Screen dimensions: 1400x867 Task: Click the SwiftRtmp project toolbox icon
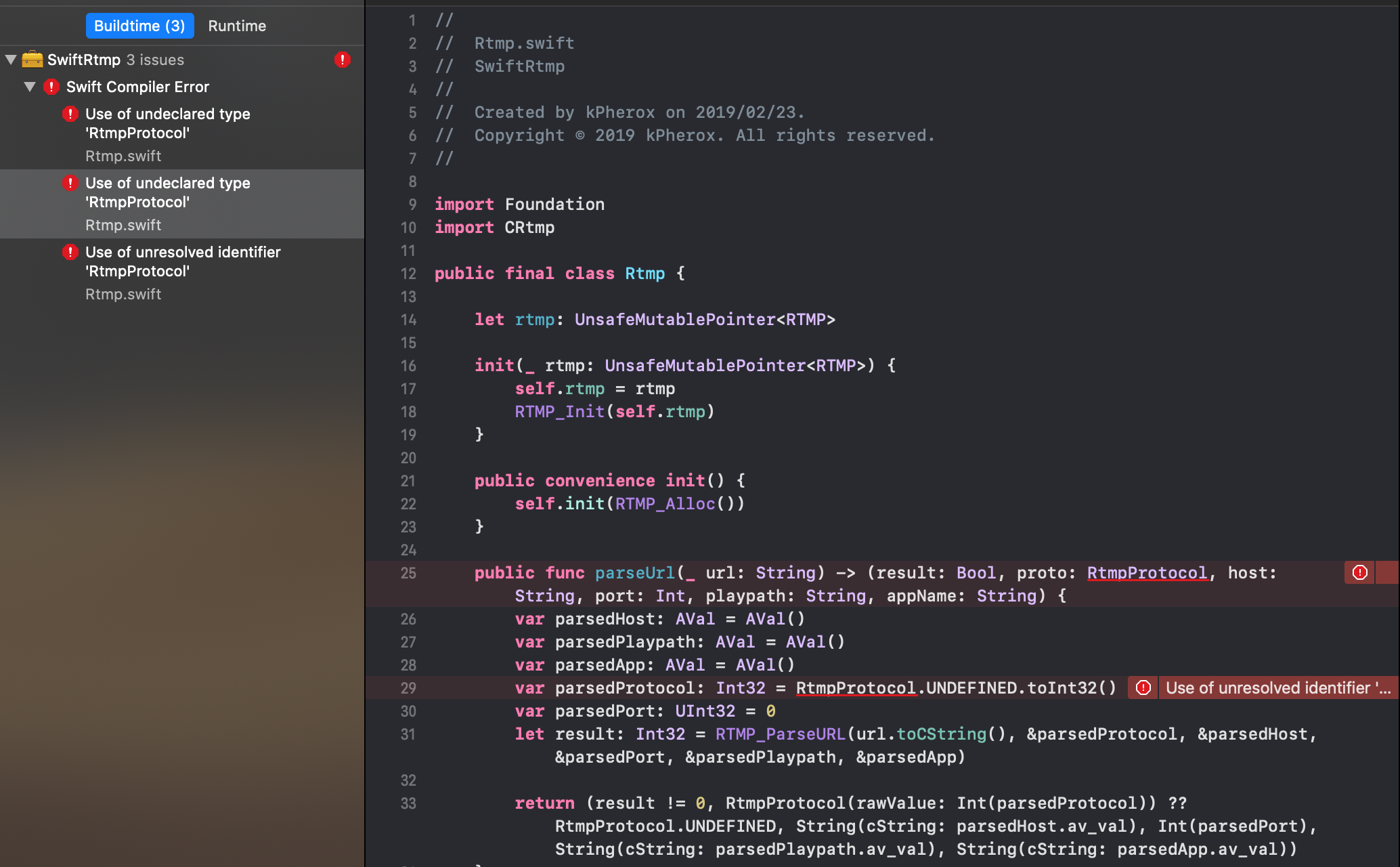pyautogui.click(x=32, y=60)
